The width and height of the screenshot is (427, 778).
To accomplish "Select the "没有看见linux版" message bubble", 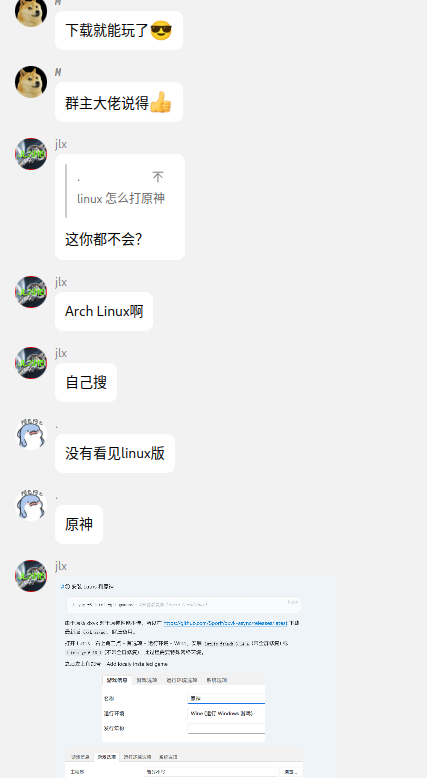I will (x=115, y=454).
